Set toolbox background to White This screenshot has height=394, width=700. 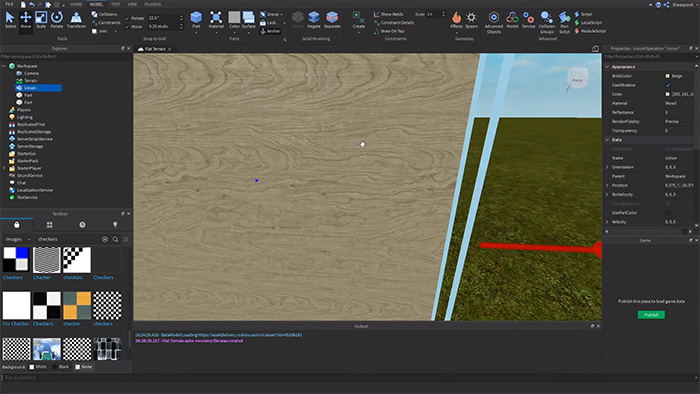coord(32,367)
